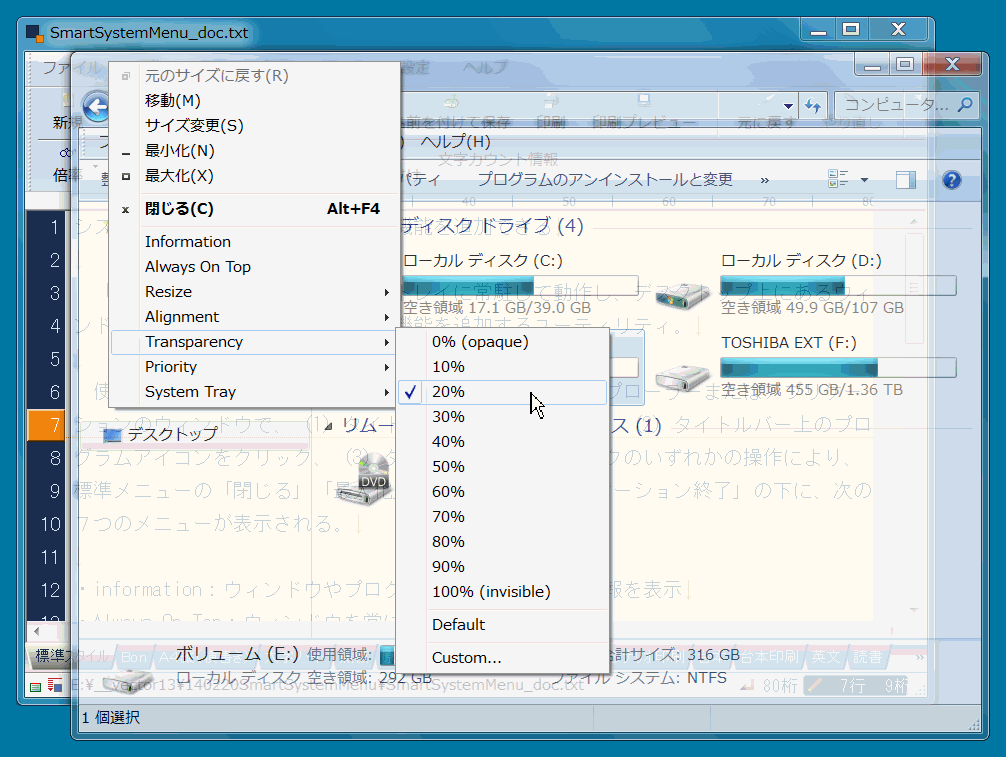Open the Custom... transparency dialog
The image size is (1006, 757).
[x=502, y=658]
